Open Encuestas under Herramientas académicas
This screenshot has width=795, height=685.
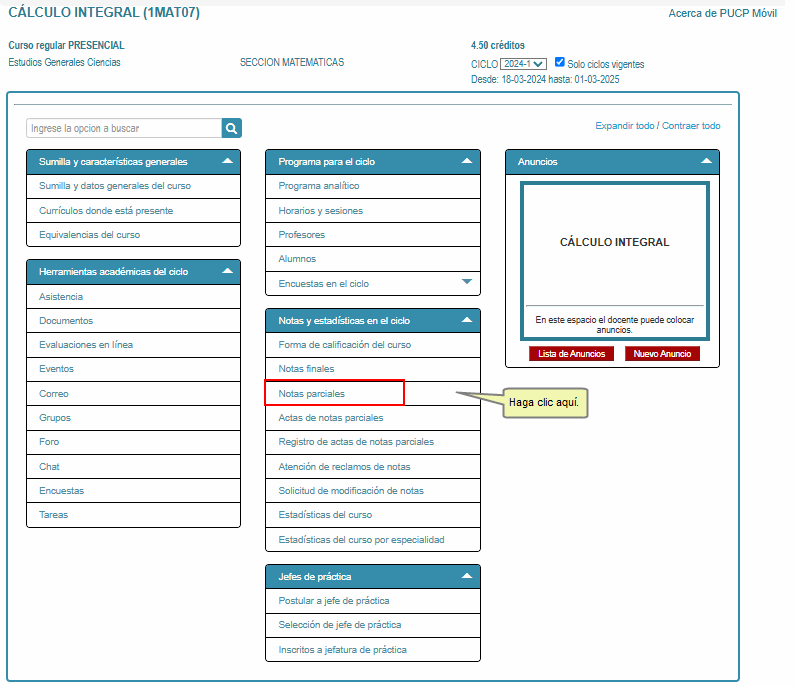133,491
